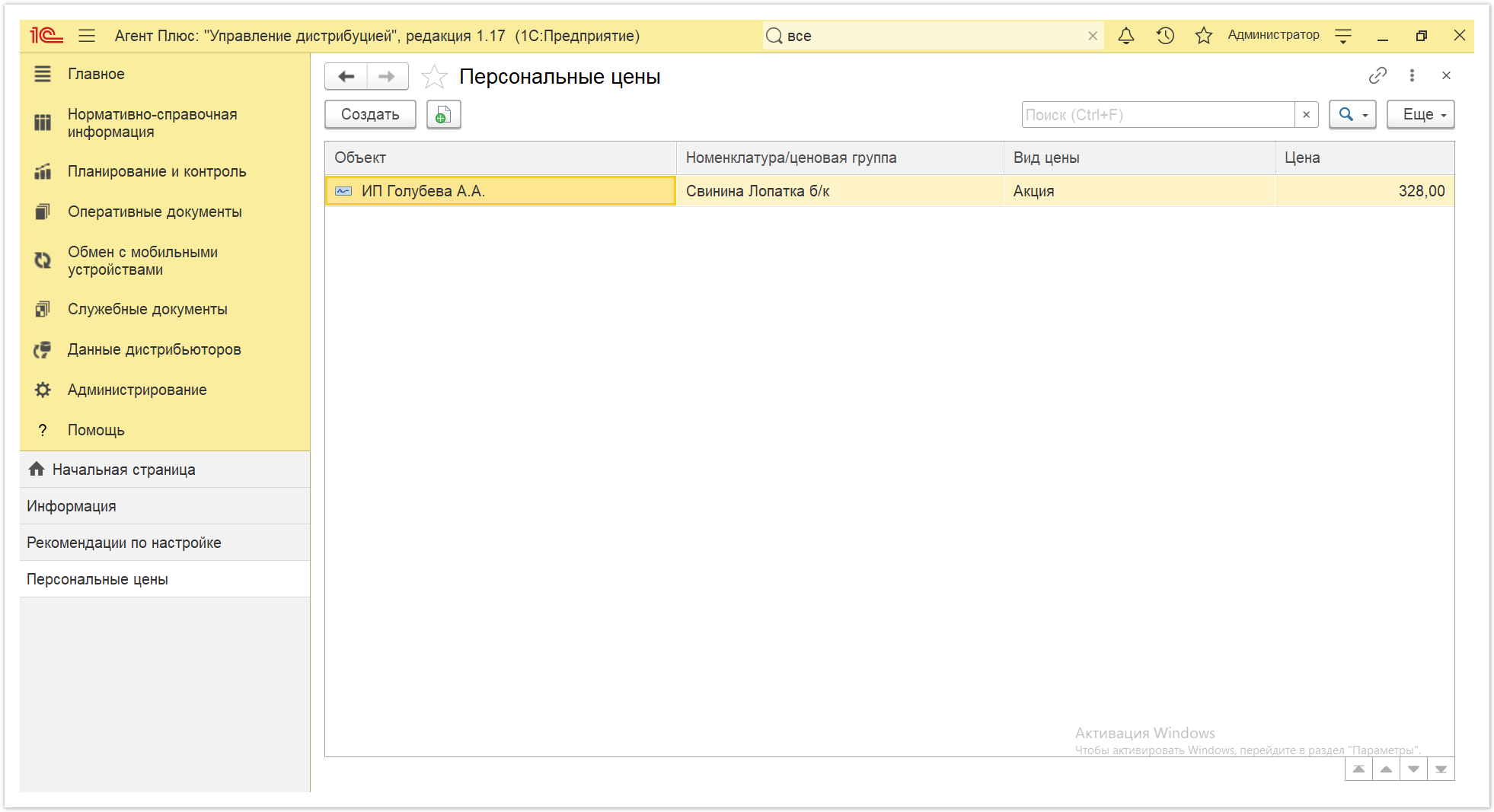Screen dimensions: 1494x812
Task: Open Данные дистрибьюторов section
Action: 164,349
